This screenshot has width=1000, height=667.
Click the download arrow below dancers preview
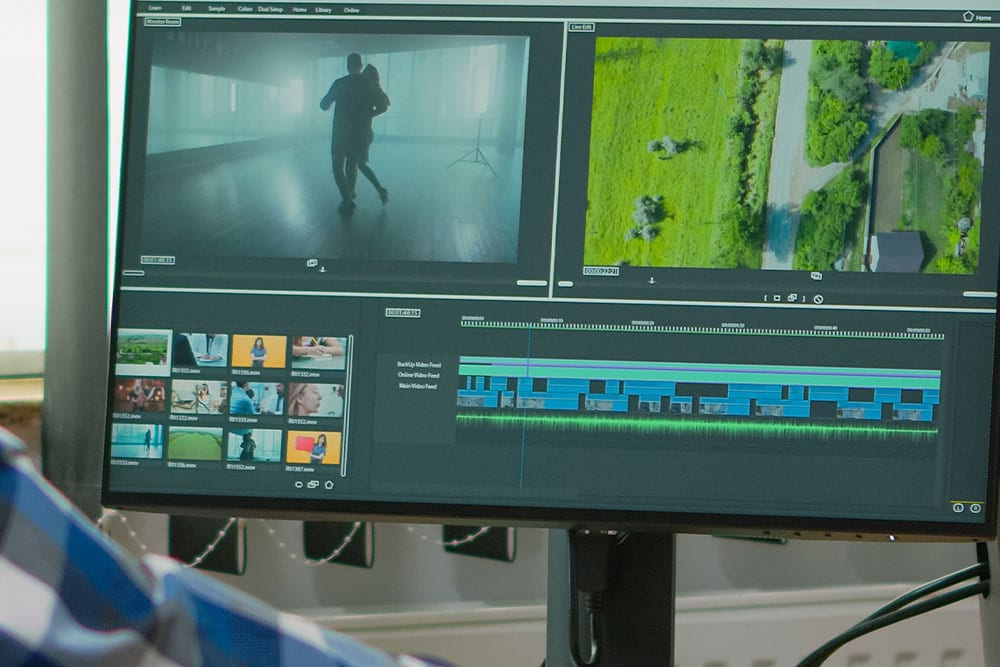click(323, 270)
